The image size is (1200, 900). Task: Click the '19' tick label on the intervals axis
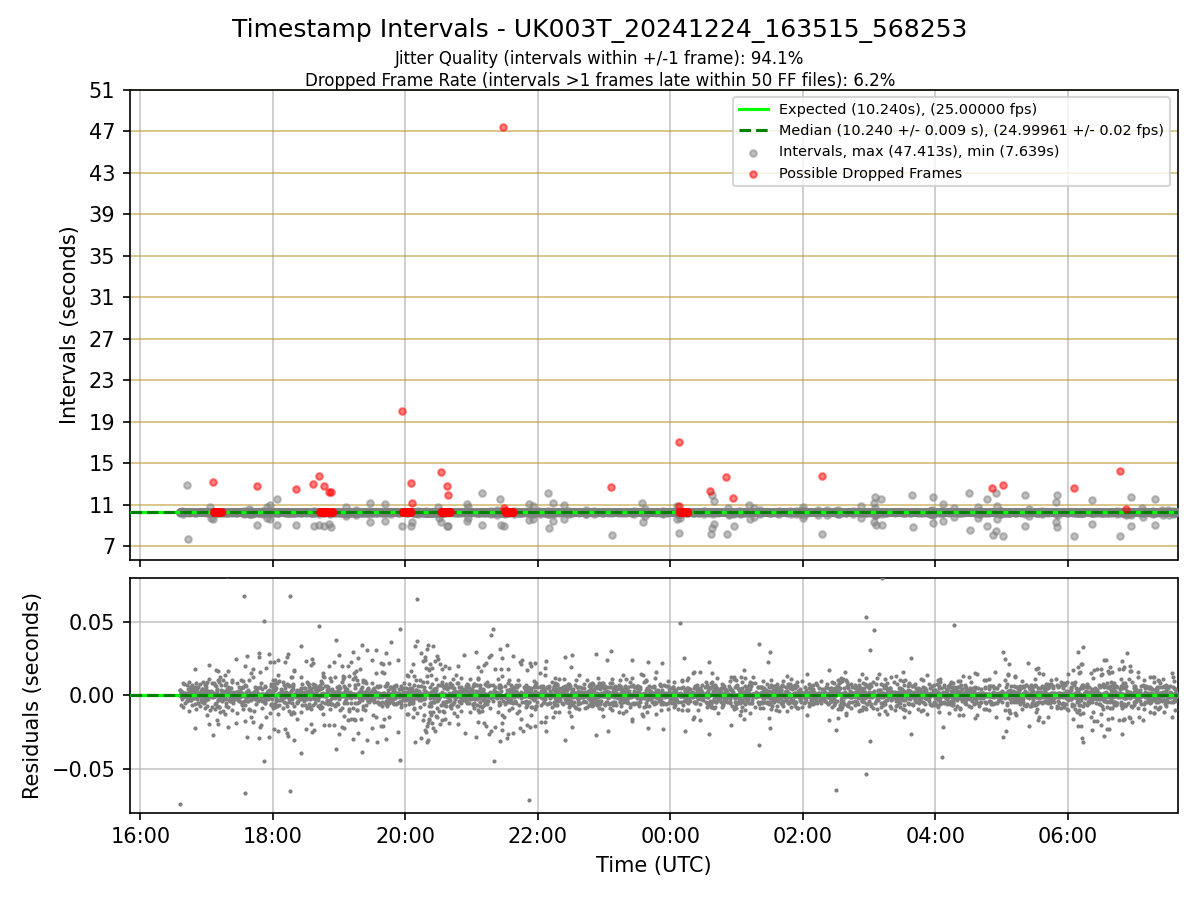pyautogui.click(x=102, y=422)
